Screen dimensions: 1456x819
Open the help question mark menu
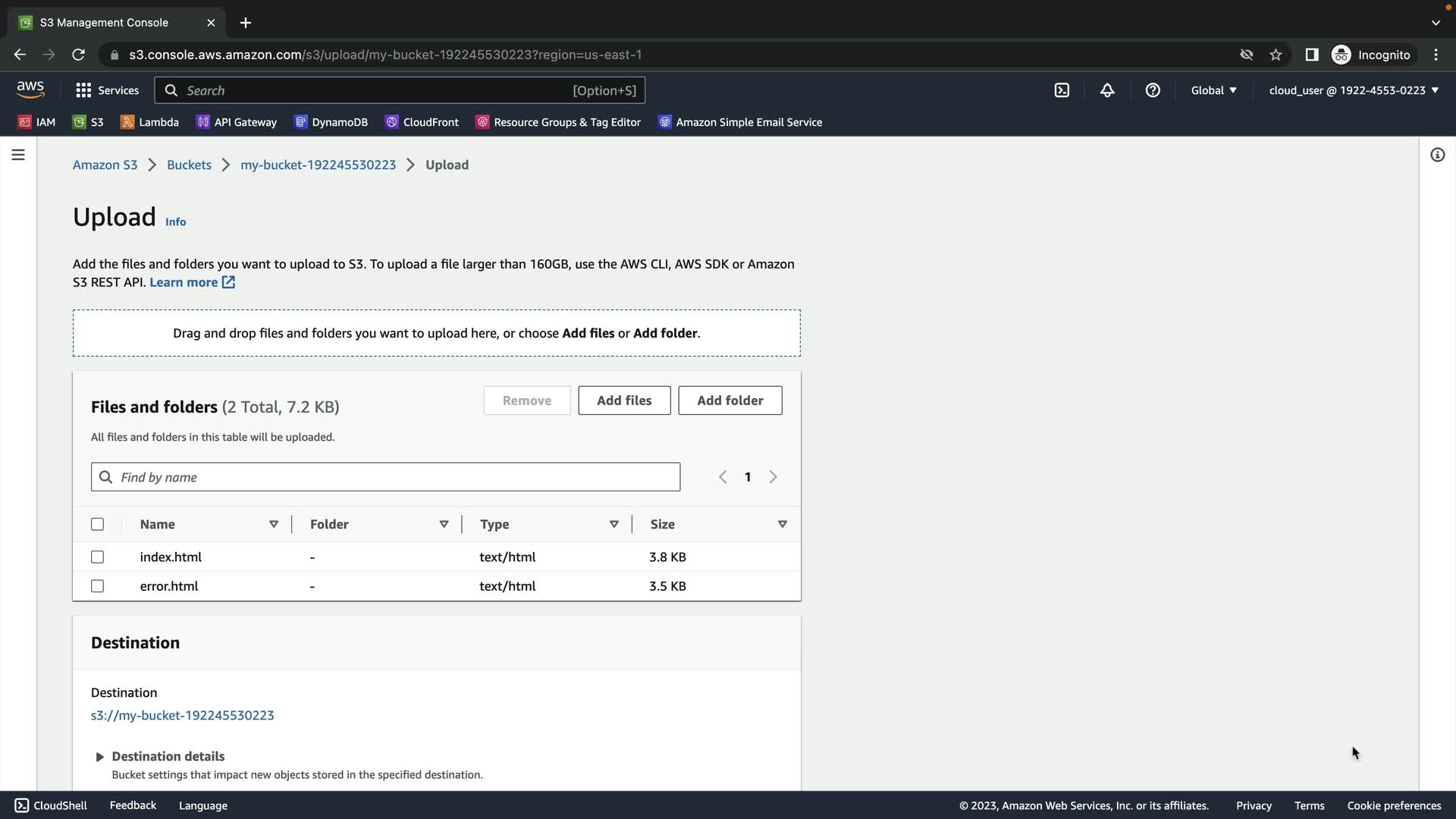click(x=1153, y=90)
